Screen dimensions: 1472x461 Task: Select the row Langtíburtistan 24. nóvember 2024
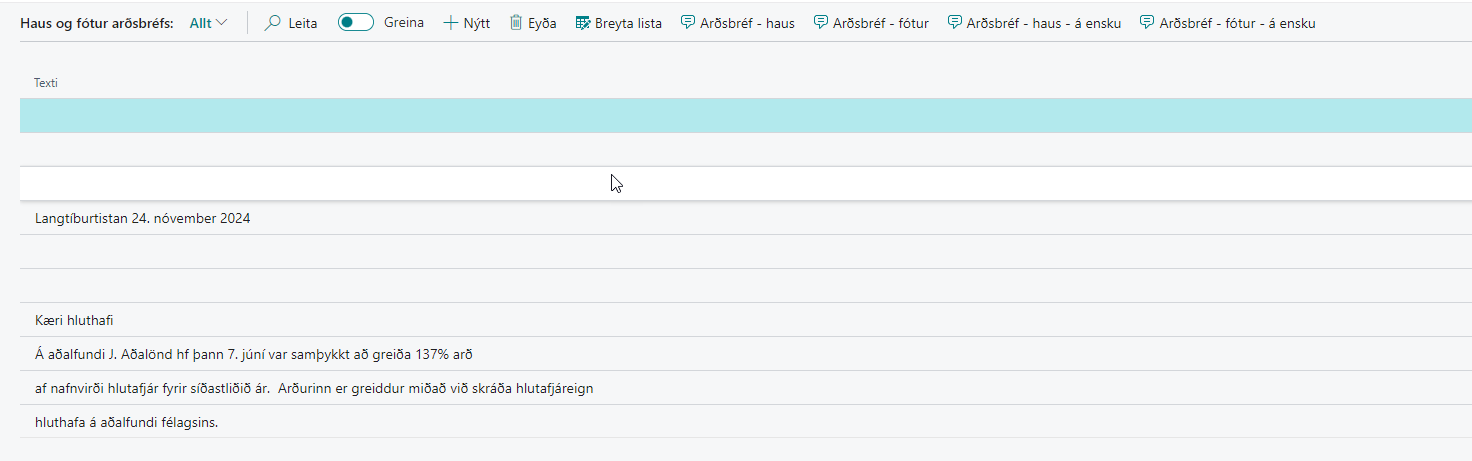coord(143,218)
